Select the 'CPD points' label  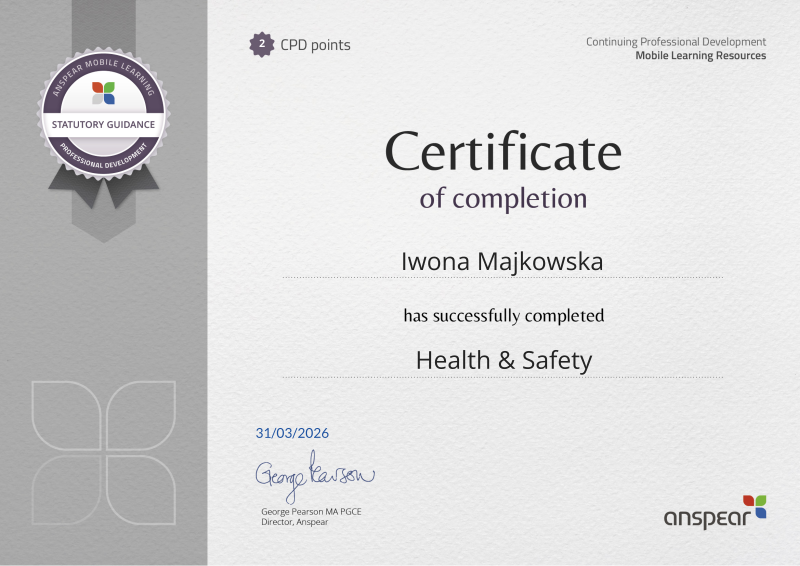coord(315,45)
